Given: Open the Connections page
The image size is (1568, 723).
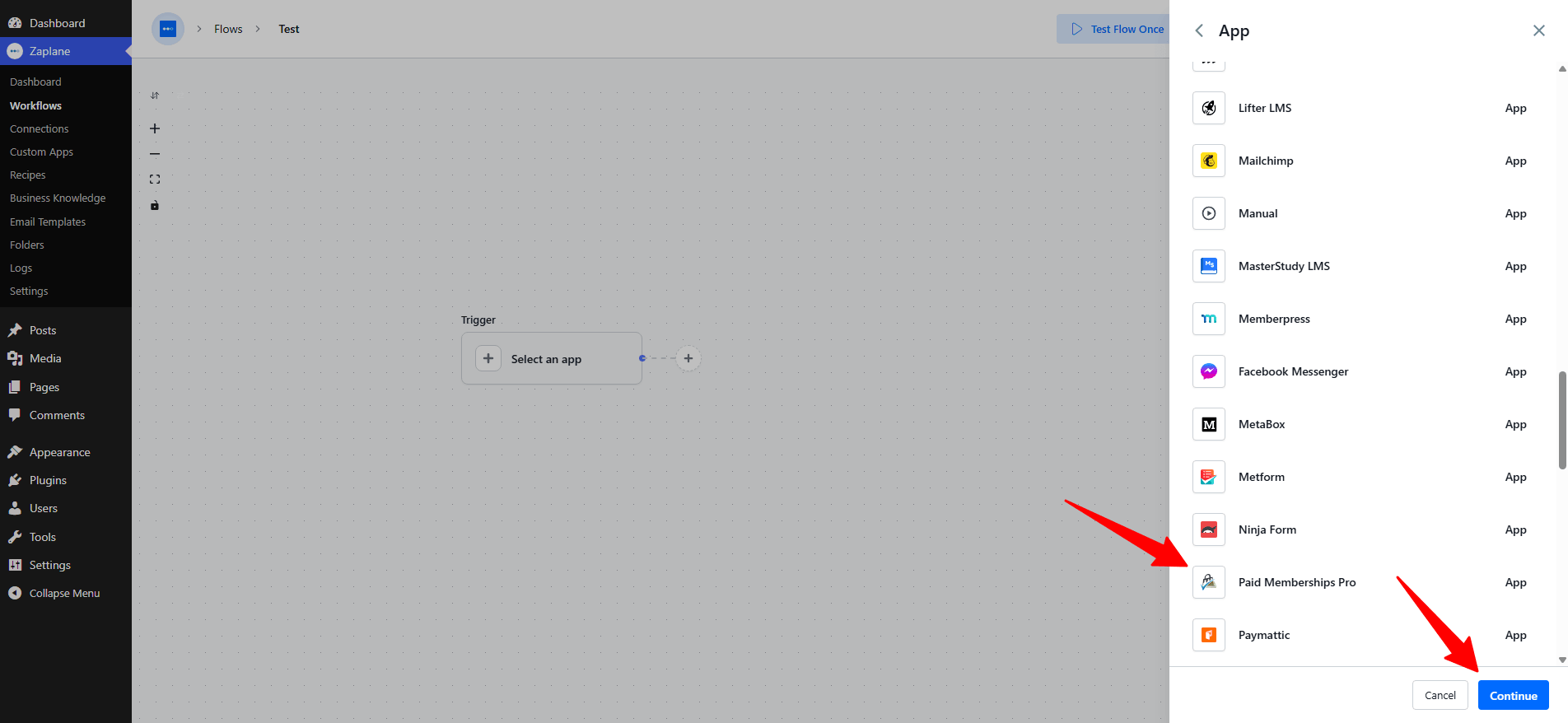Looking at the screenshot, I should pos(40,128).
